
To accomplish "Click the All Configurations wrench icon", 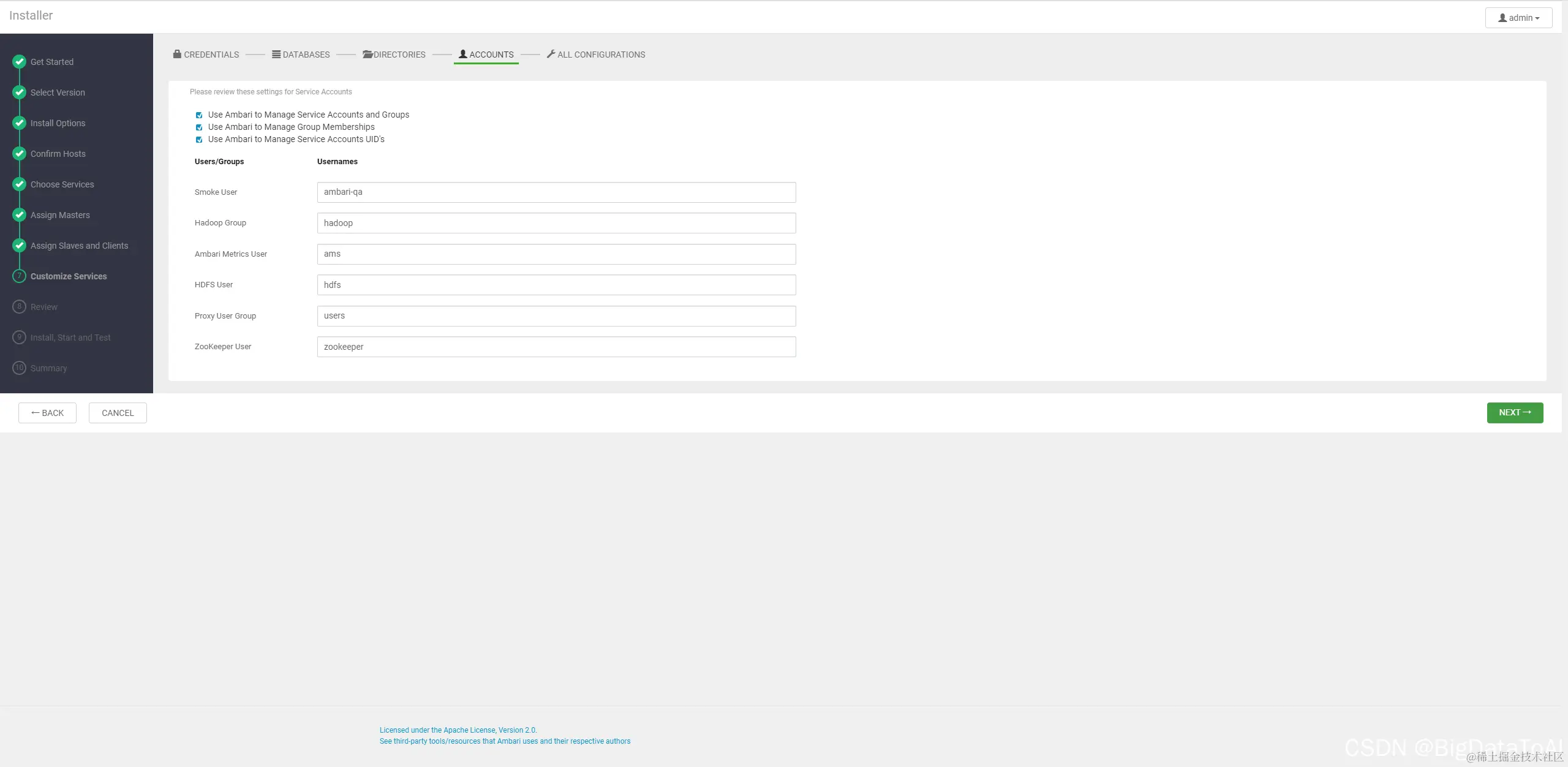I will click(551, 54).
